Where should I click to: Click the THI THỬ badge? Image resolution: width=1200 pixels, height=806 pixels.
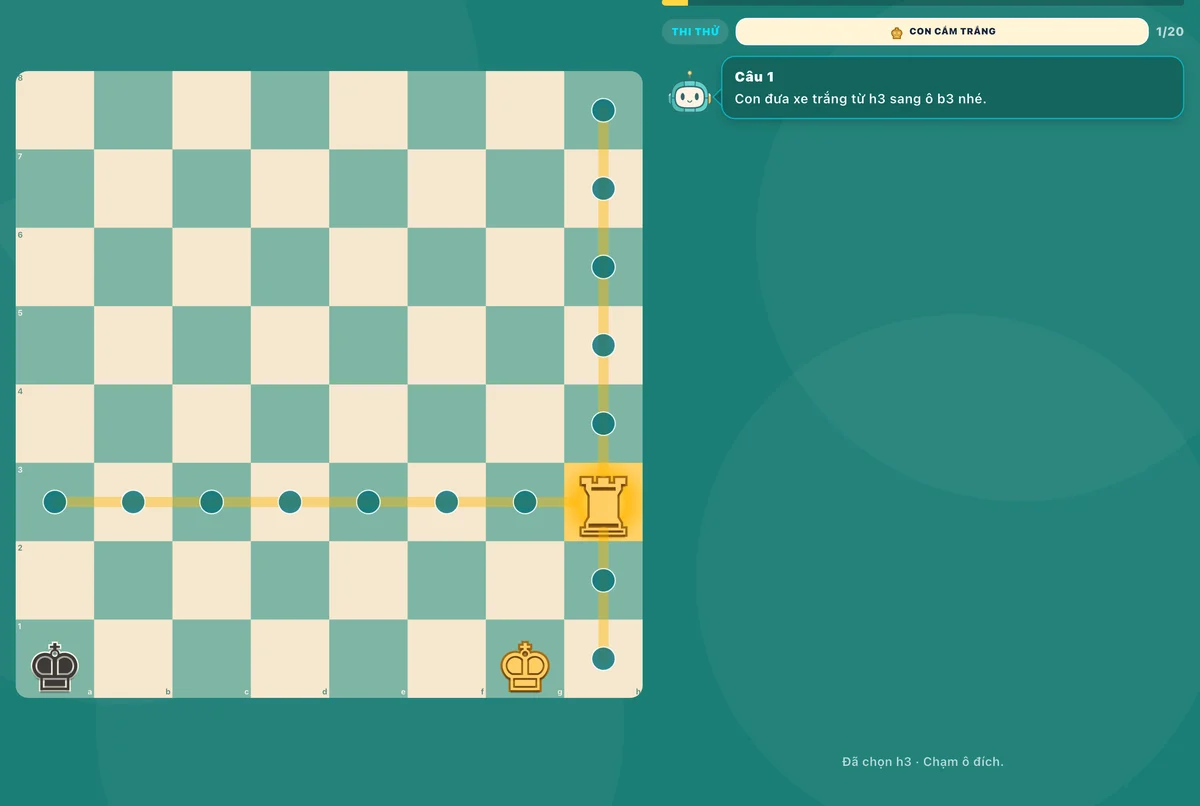tap(695, 32)
